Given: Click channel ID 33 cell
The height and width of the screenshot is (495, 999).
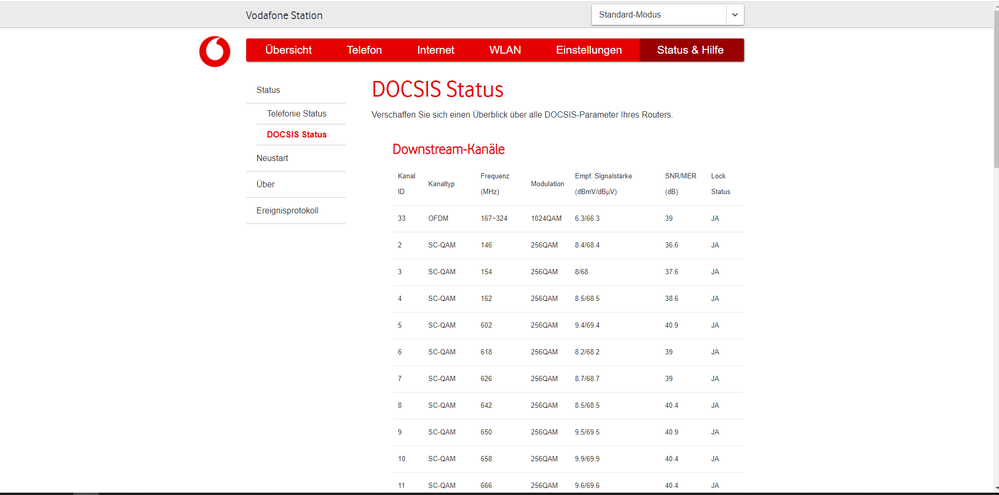Looking at the screenshot, I should (x=401, y=219).
